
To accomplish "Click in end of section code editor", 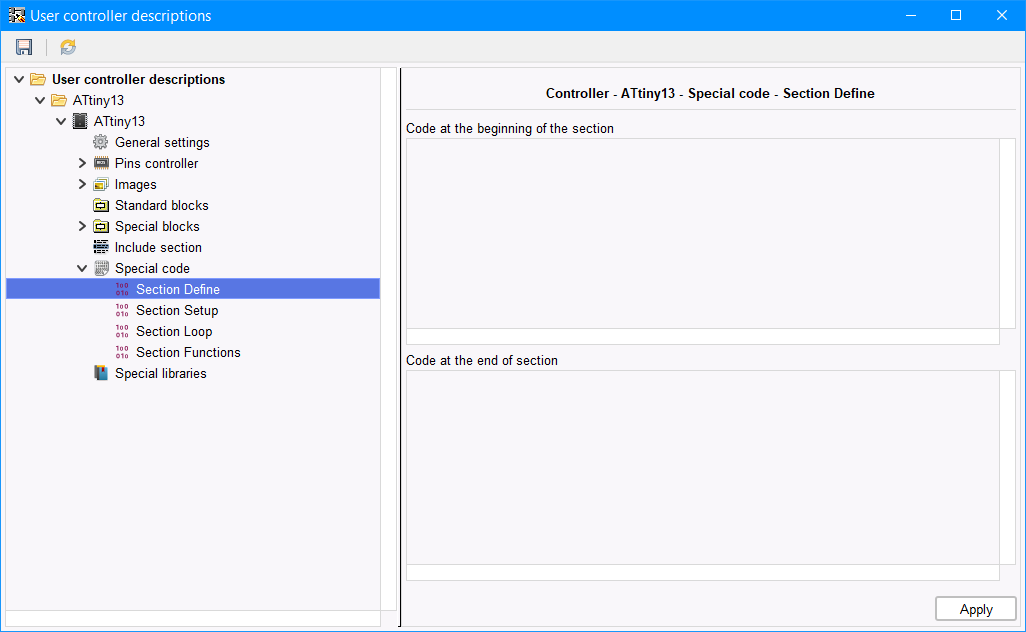I will click(703, 468).
